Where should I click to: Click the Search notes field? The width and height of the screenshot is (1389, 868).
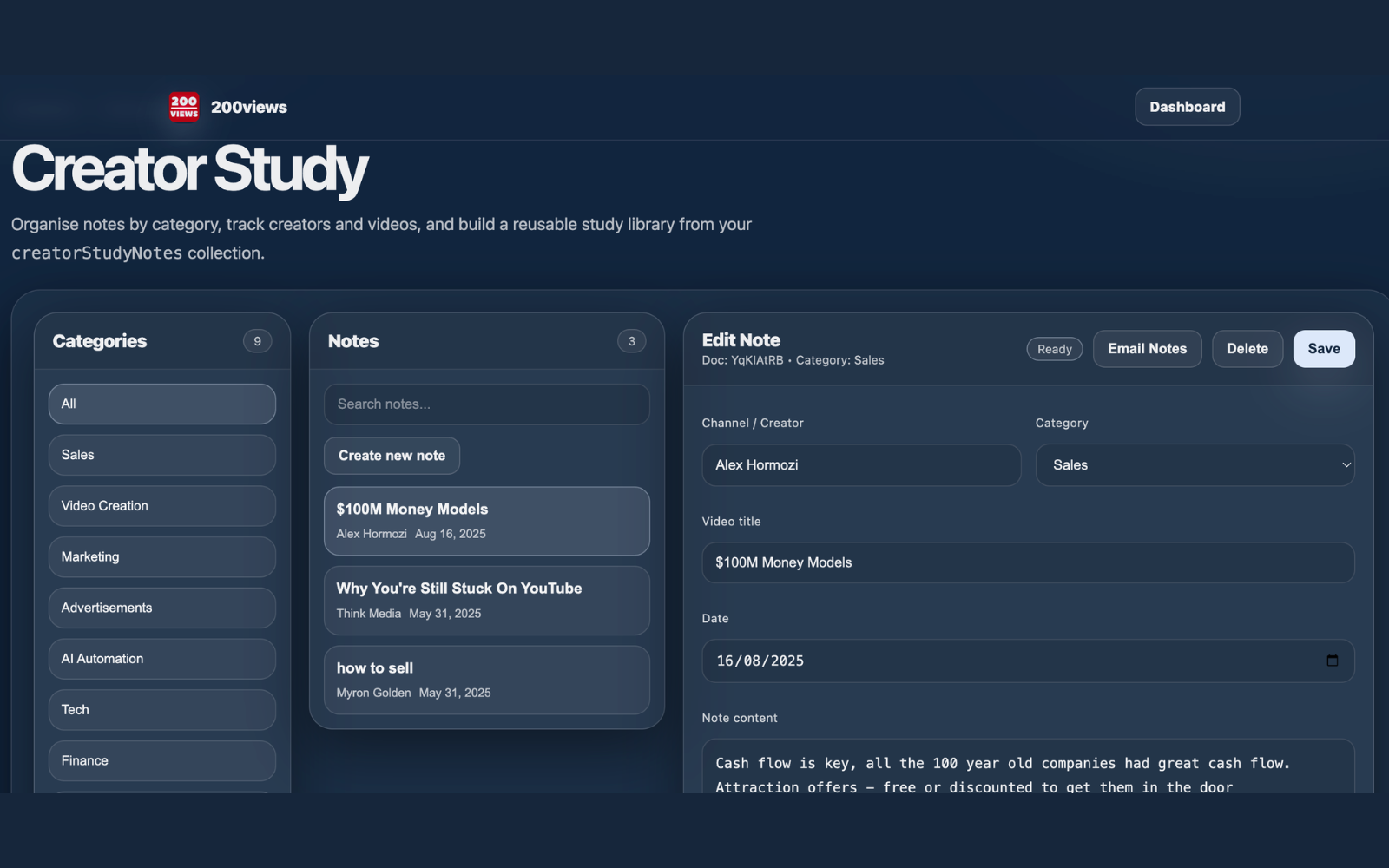(x=486, y=404)
